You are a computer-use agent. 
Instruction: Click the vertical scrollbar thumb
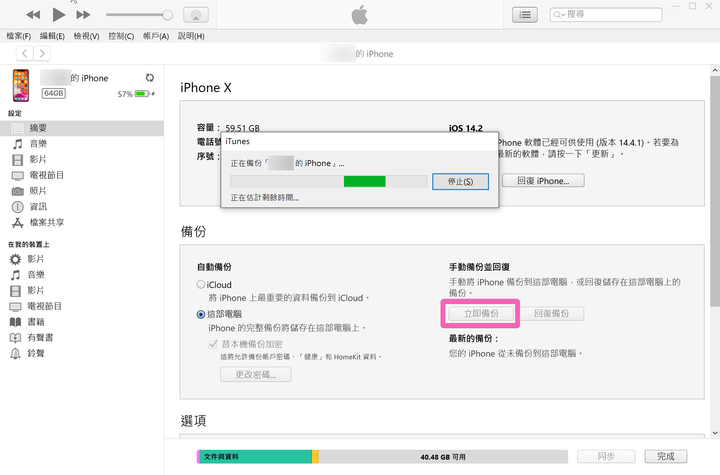click(x=715, y=191)
